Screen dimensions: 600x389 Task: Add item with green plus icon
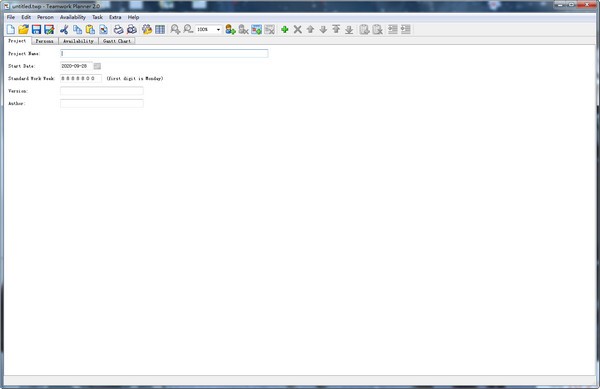[x=284, y=29]
